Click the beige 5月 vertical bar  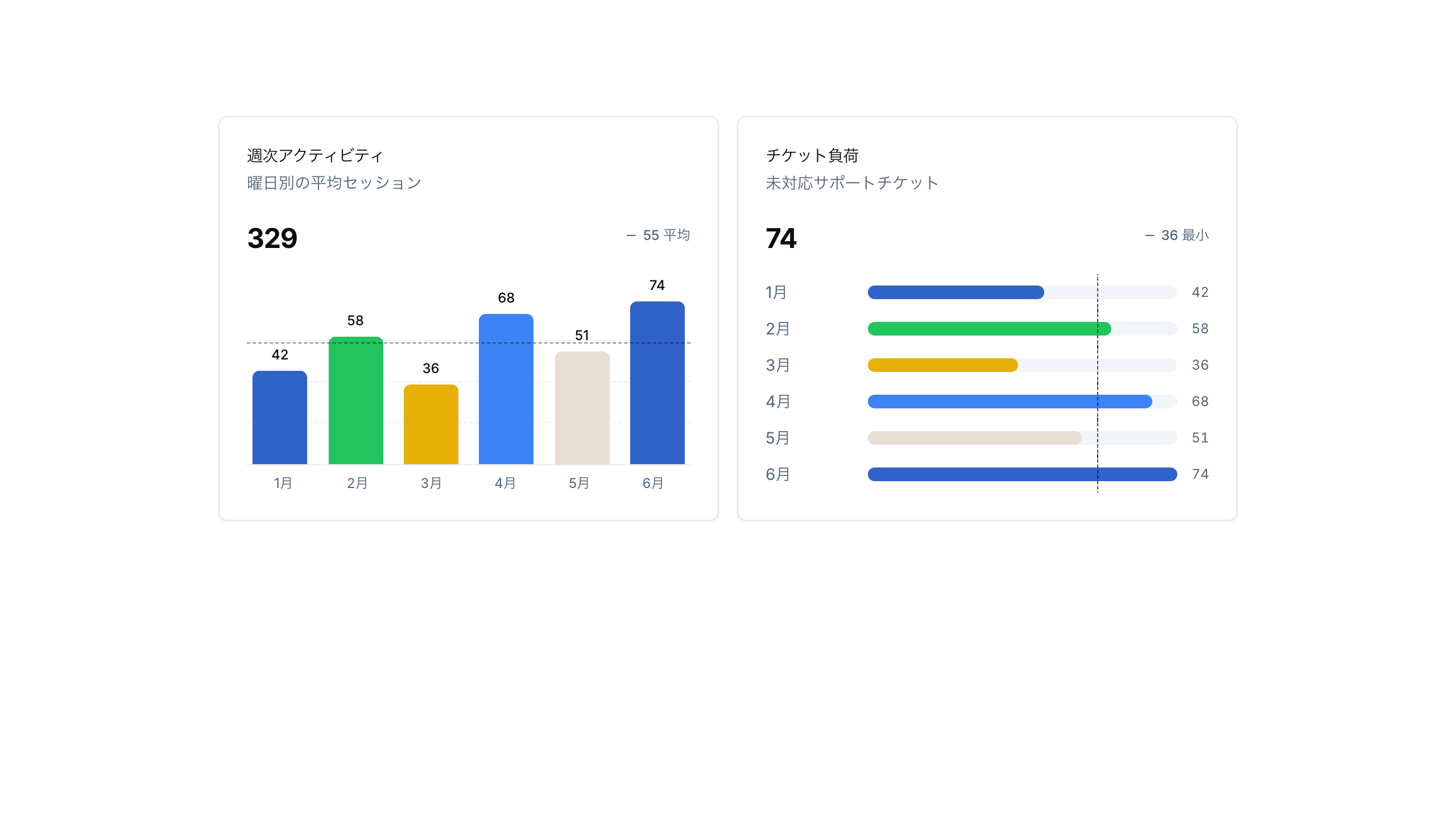tap(582, 408)
